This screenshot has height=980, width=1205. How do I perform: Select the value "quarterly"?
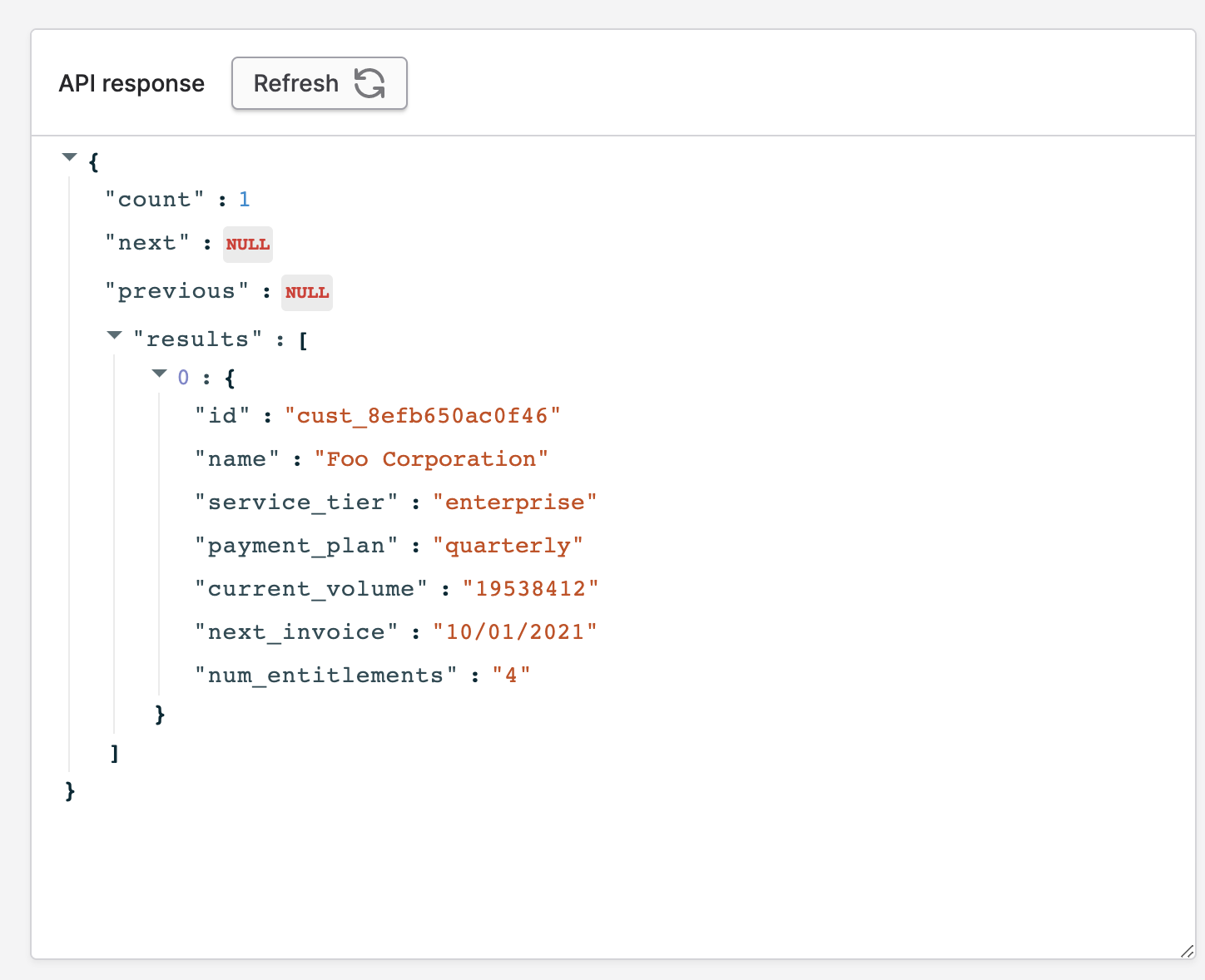[x=508, y=546]
